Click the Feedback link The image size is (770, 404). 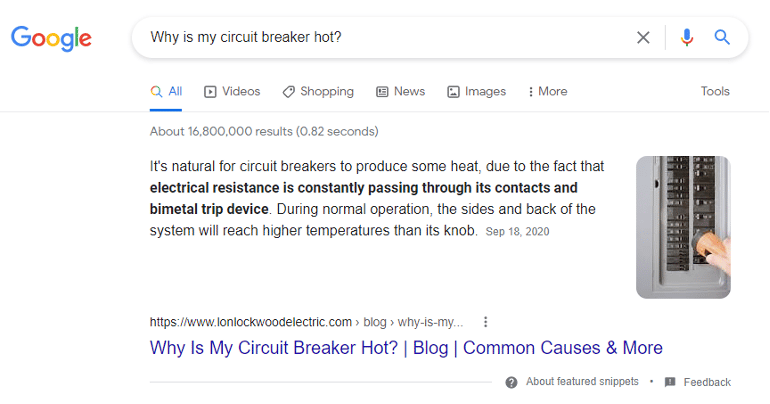[x=707, y=382]
